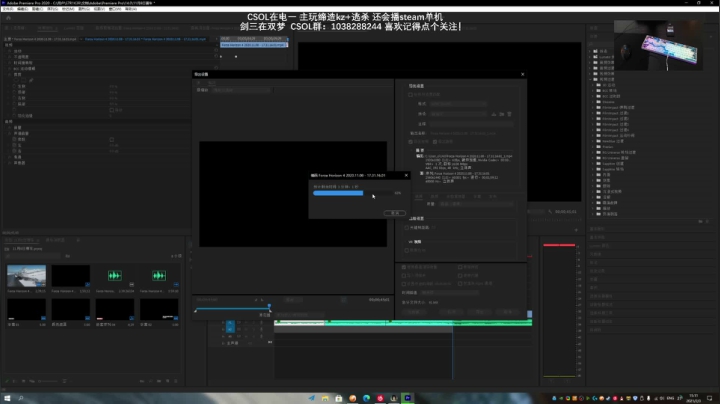
Task: Open the Windows Start menu
Action: tap(7, 398)
